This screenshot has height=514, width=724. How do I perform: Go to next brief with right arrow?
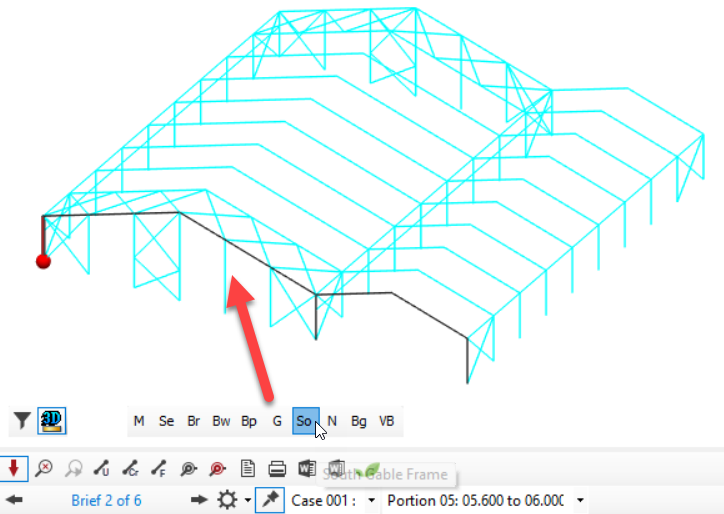pos(199,500)
